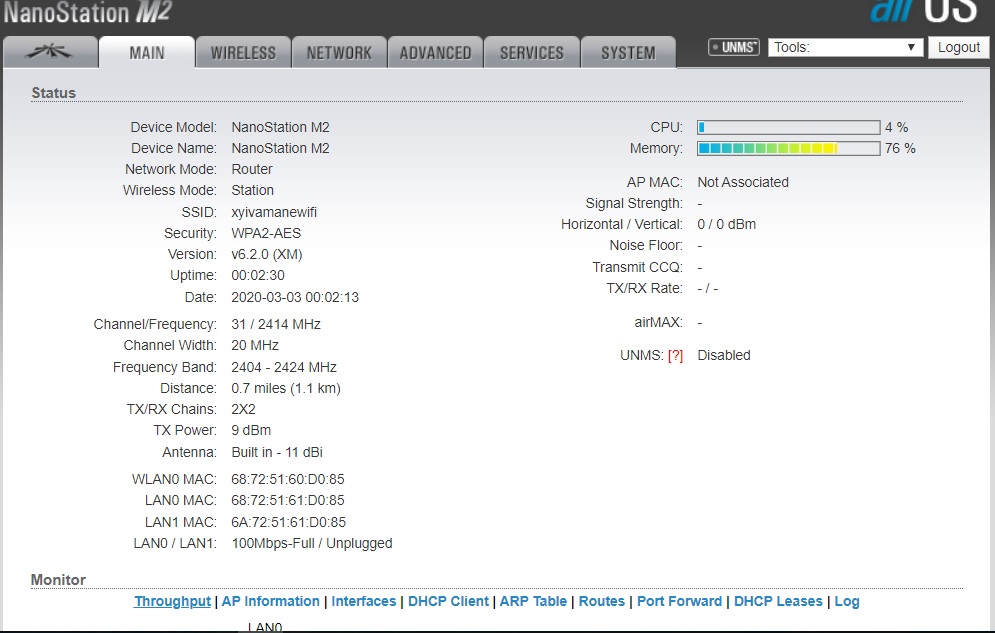The height and width of the screenshot is (633, 995).
Task: Click the airOS logo
Action: pyautogui.click(x=923, y=11)
